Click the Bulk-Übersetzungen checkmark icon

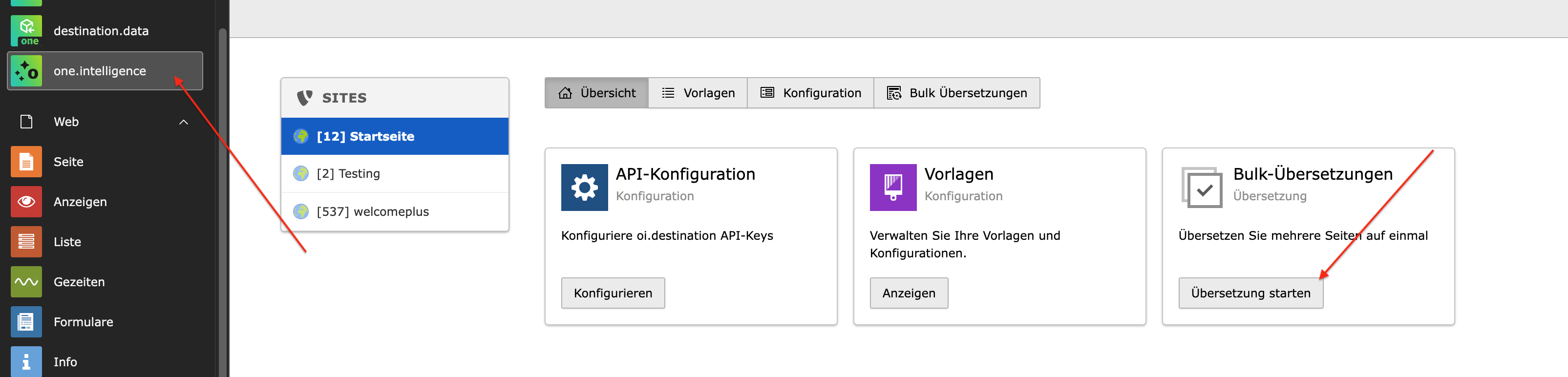coord(1201,188)
